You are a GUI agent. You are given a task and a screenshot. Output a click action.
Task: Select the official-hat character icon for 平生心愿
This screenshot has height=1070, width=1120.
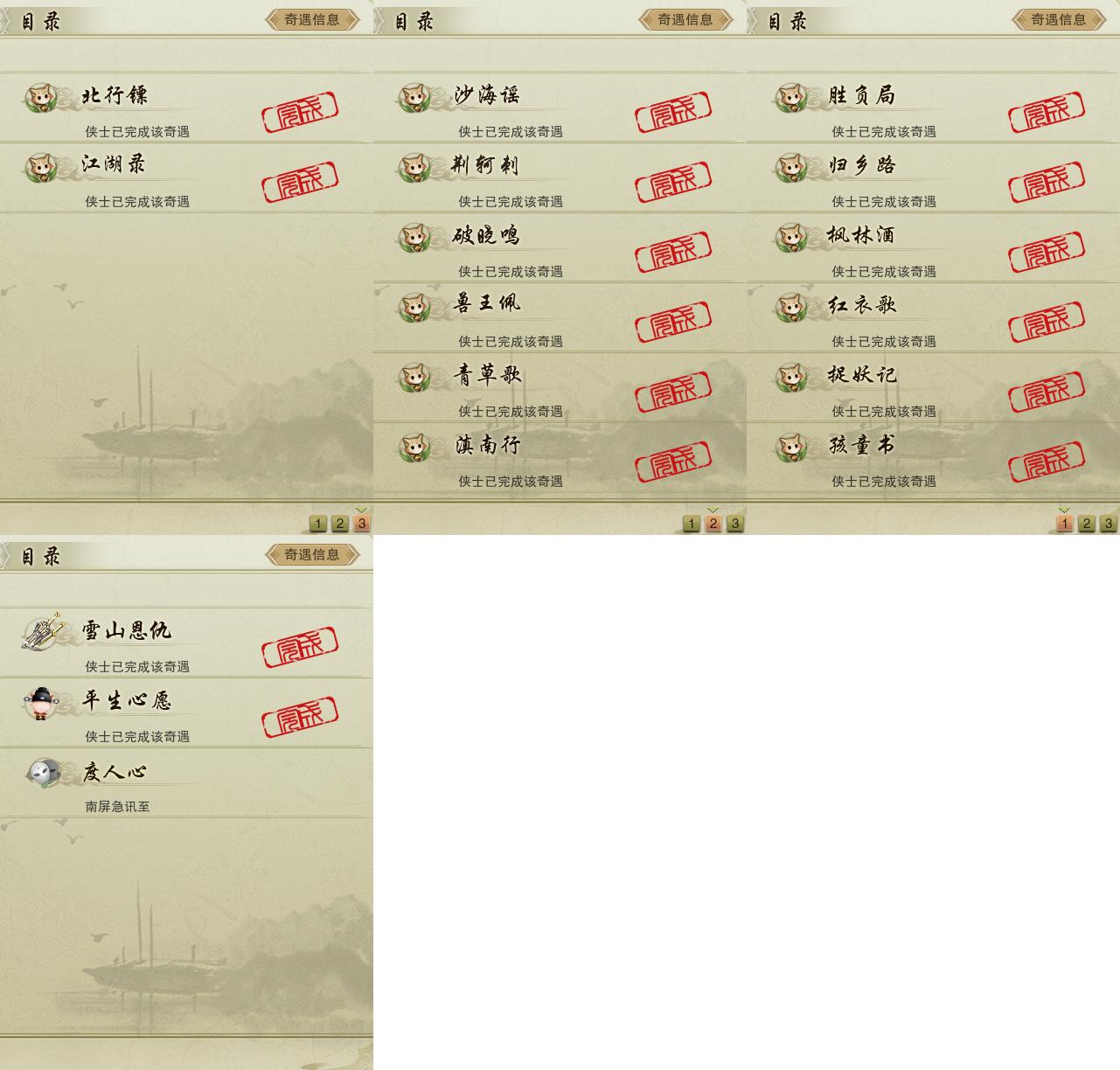[41, 703]
